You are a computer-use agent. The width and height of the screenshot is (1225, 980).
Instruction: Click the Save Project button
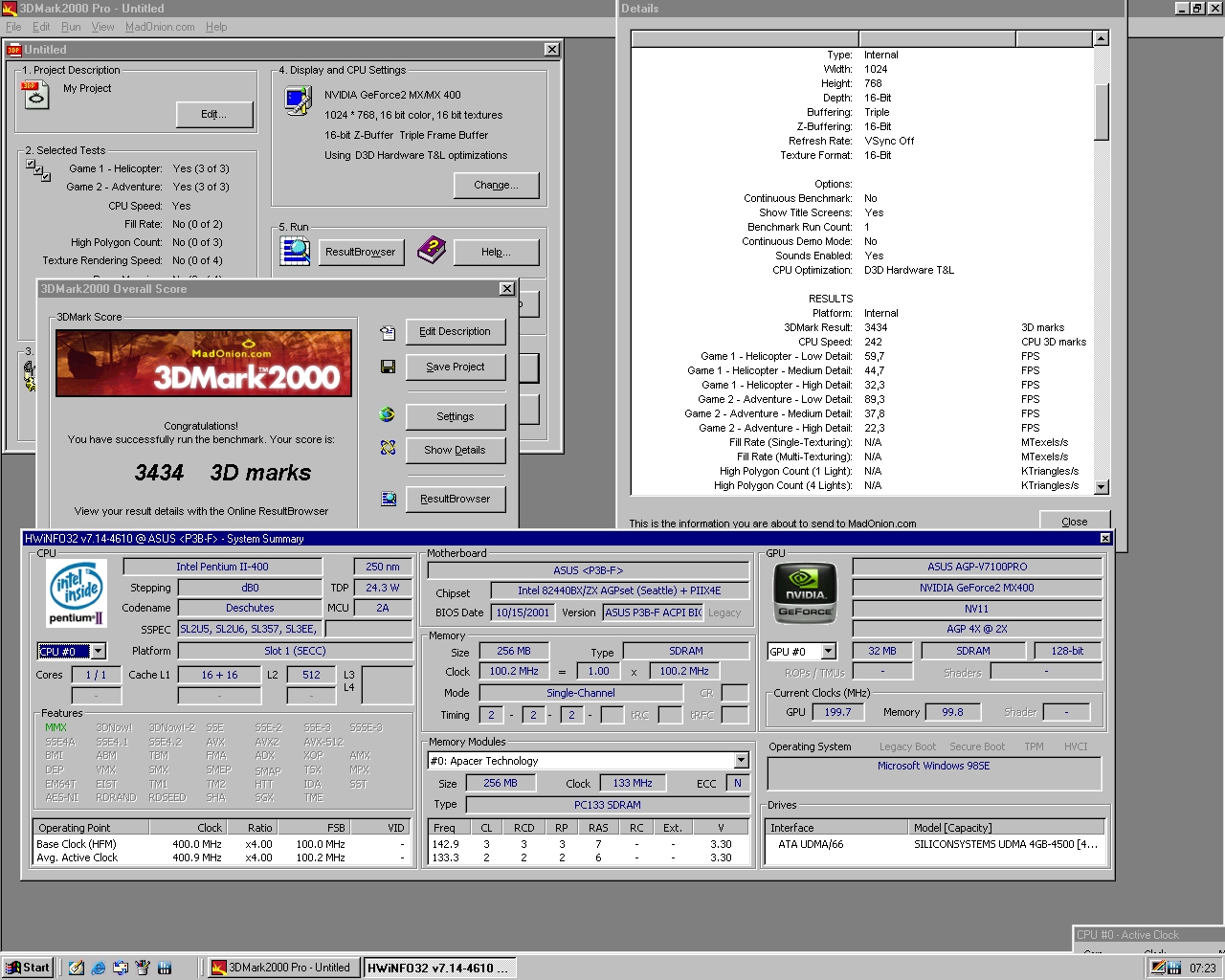456,367
